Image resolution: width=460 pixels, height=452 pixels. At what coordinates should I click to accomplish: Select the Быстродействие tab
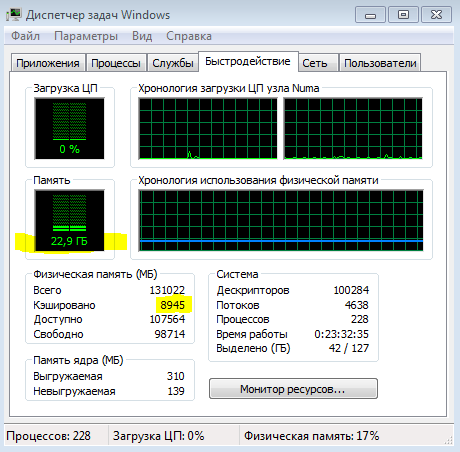pos(248,61)
